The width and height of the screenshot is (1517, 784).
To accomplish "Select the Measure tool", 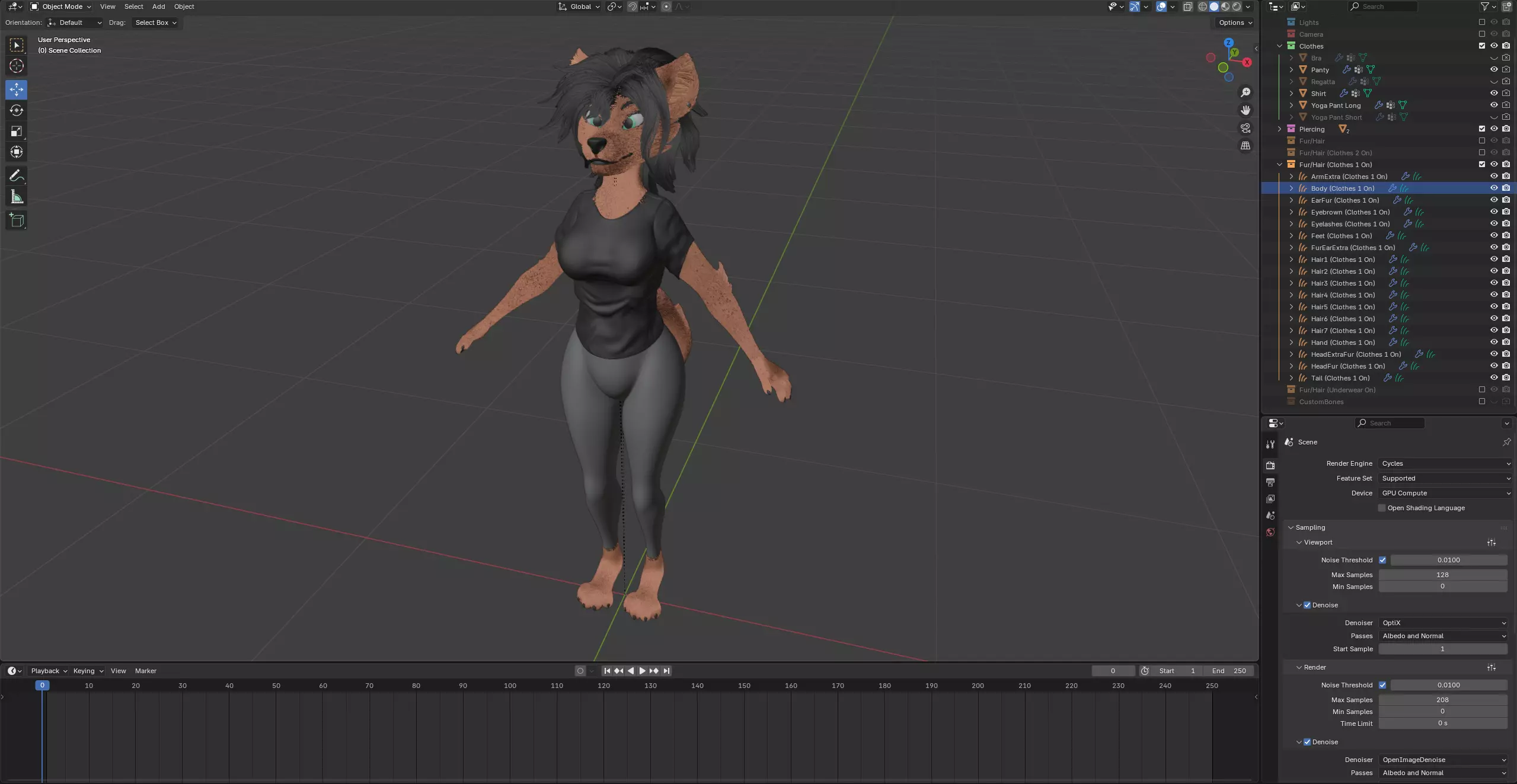I will (17, 197).
